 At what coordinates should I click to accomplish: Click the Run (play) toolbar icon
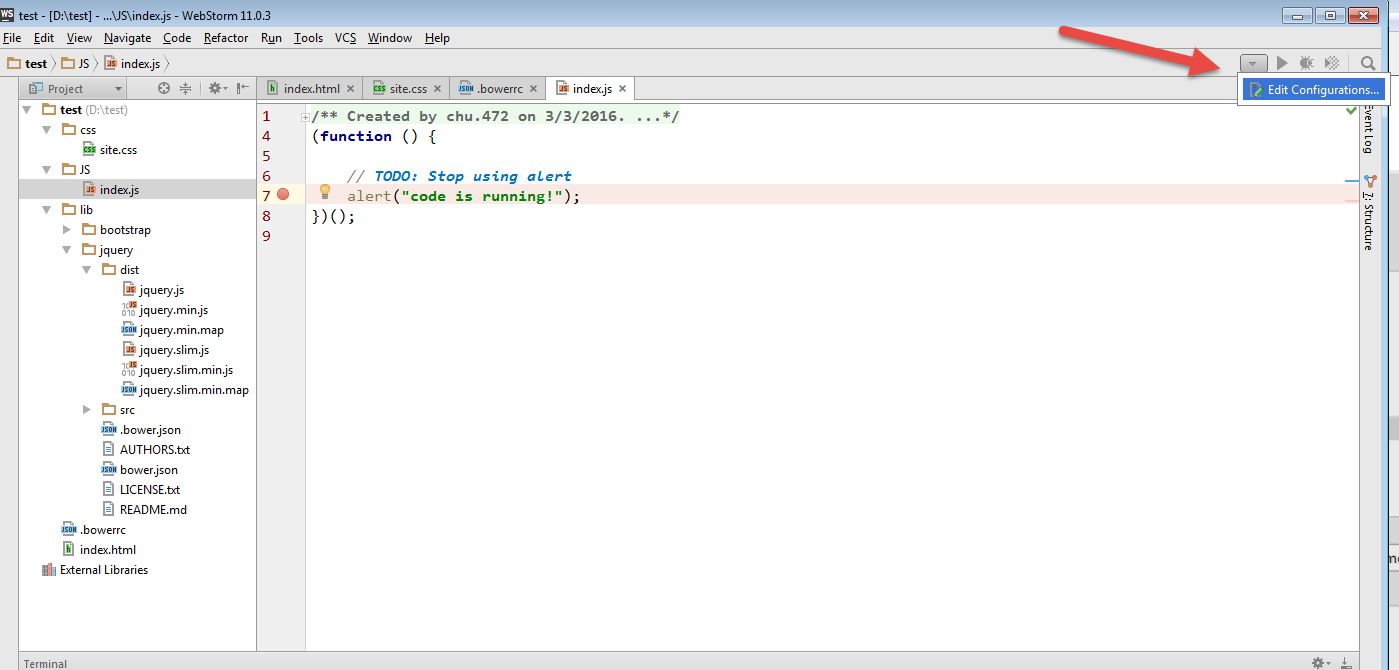(1282, 63)
